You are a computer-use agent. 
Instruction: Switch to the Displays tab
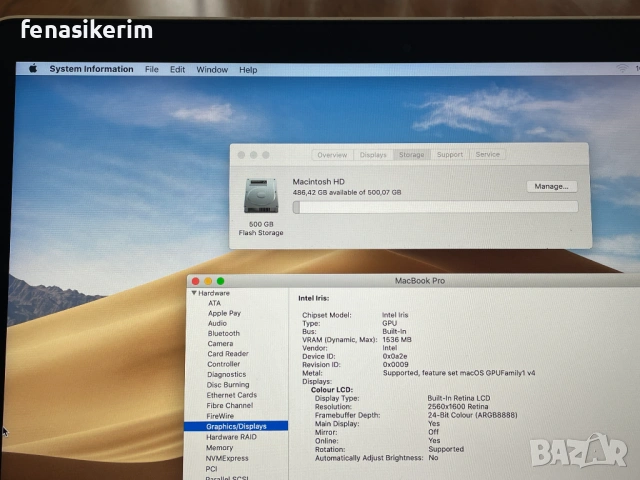click(373, 155)
